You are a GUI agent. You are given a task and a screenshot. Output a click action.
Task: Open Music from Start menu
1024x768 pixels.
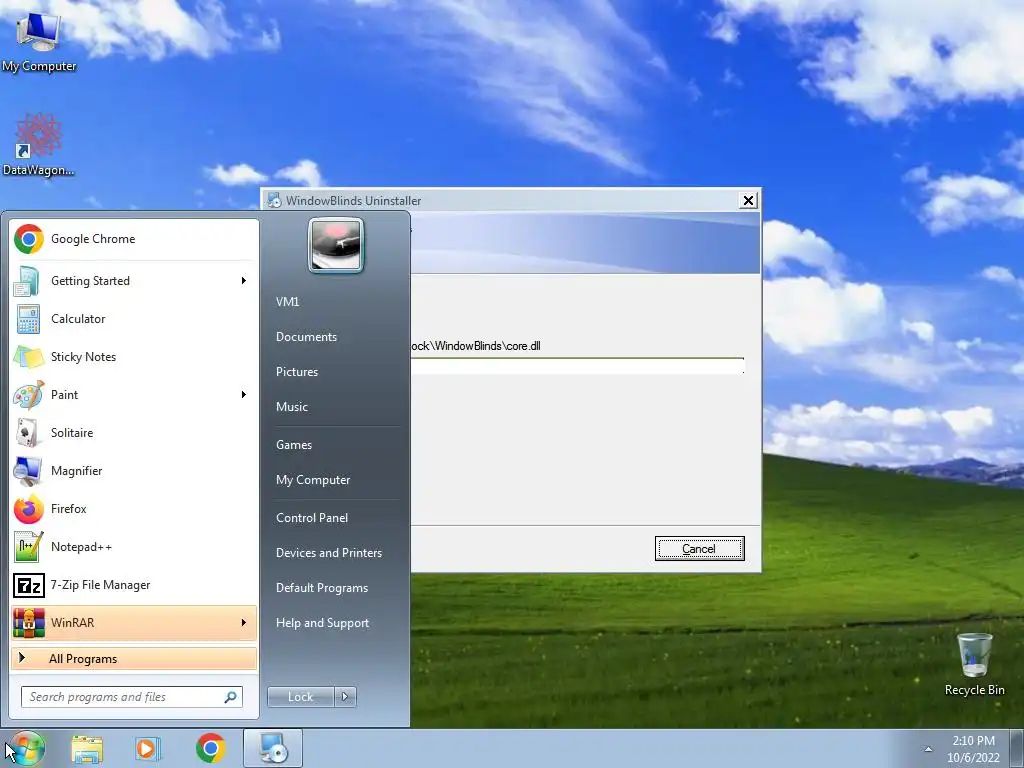click(291, 407)
